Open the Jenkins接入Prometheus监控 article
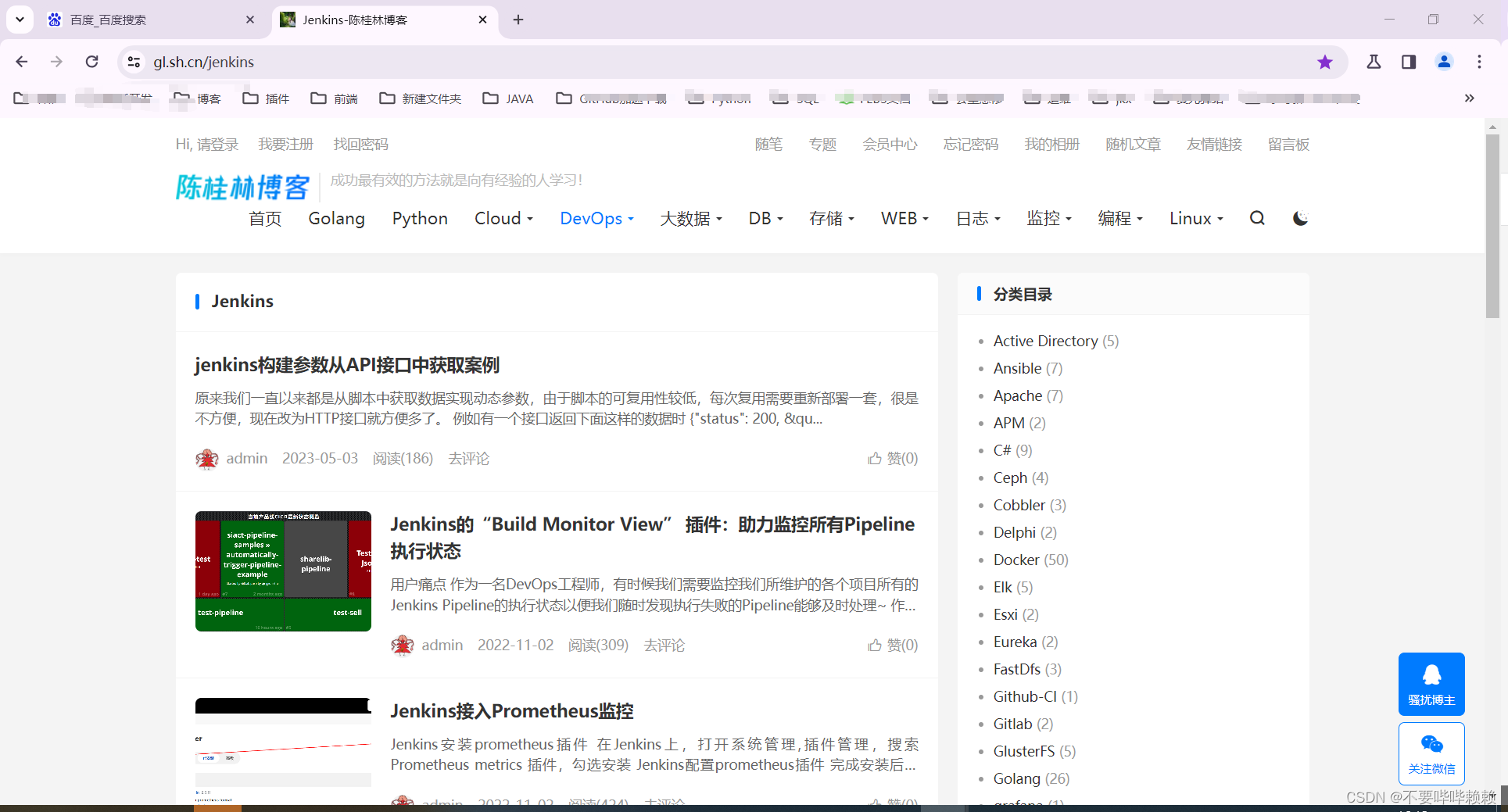The width and height of the screenshot is (1508, 812). coord(512,711)
